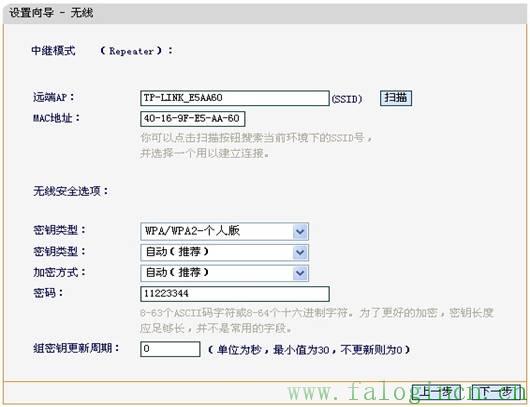This screenshot has height=407, width=530.
Task: Click the 下一步 button
Action: pos(496,392)
